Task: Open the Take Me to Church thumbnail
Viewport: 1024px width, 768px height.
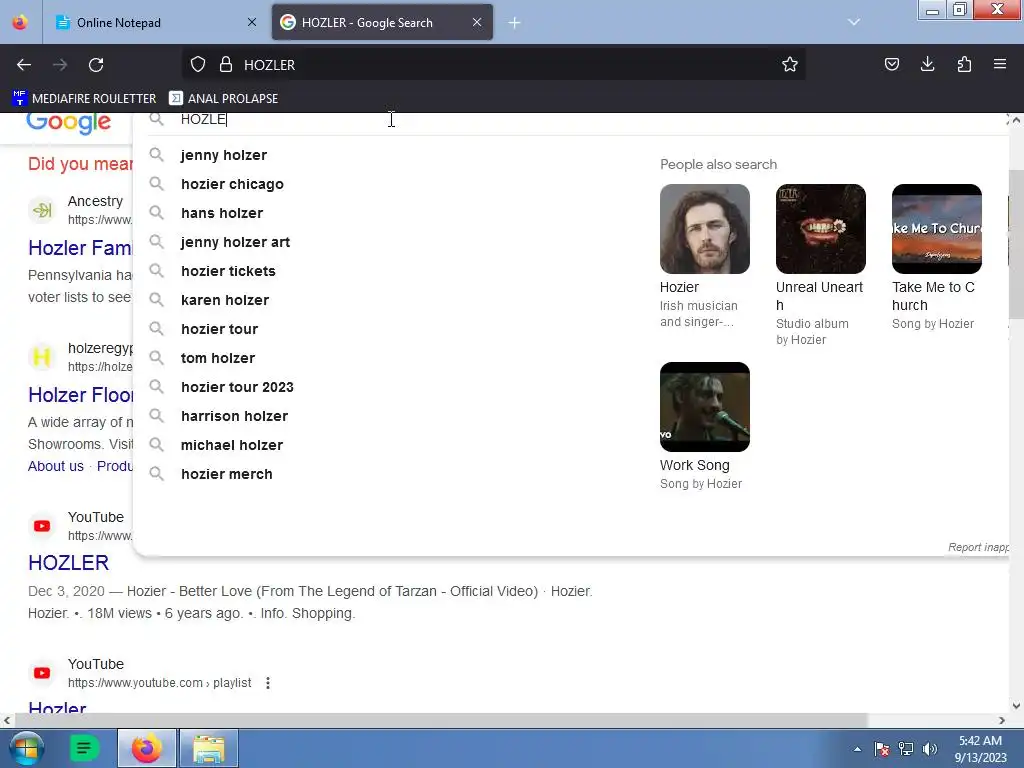Action: click(x=936, y=229)
